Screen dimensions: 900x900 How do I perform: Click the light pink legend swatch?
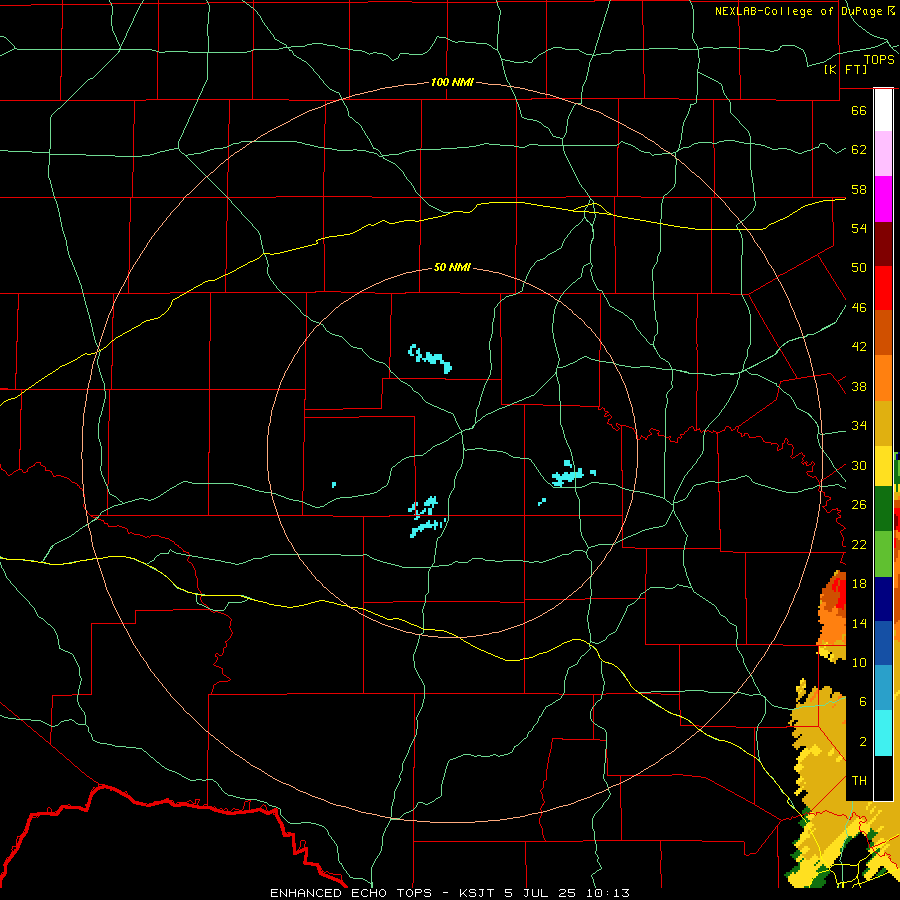click(883, 153)
